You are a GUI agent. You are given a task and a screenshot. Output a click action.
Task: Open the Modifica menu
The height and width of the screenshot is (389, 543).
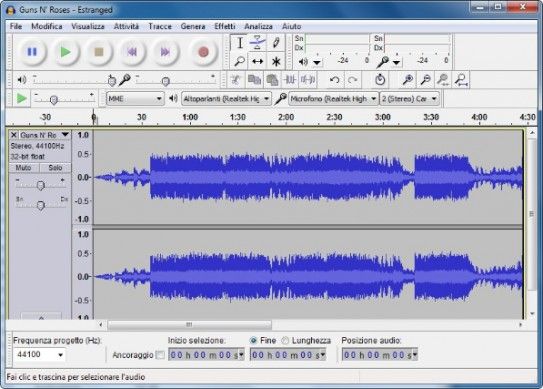[47, 26]
